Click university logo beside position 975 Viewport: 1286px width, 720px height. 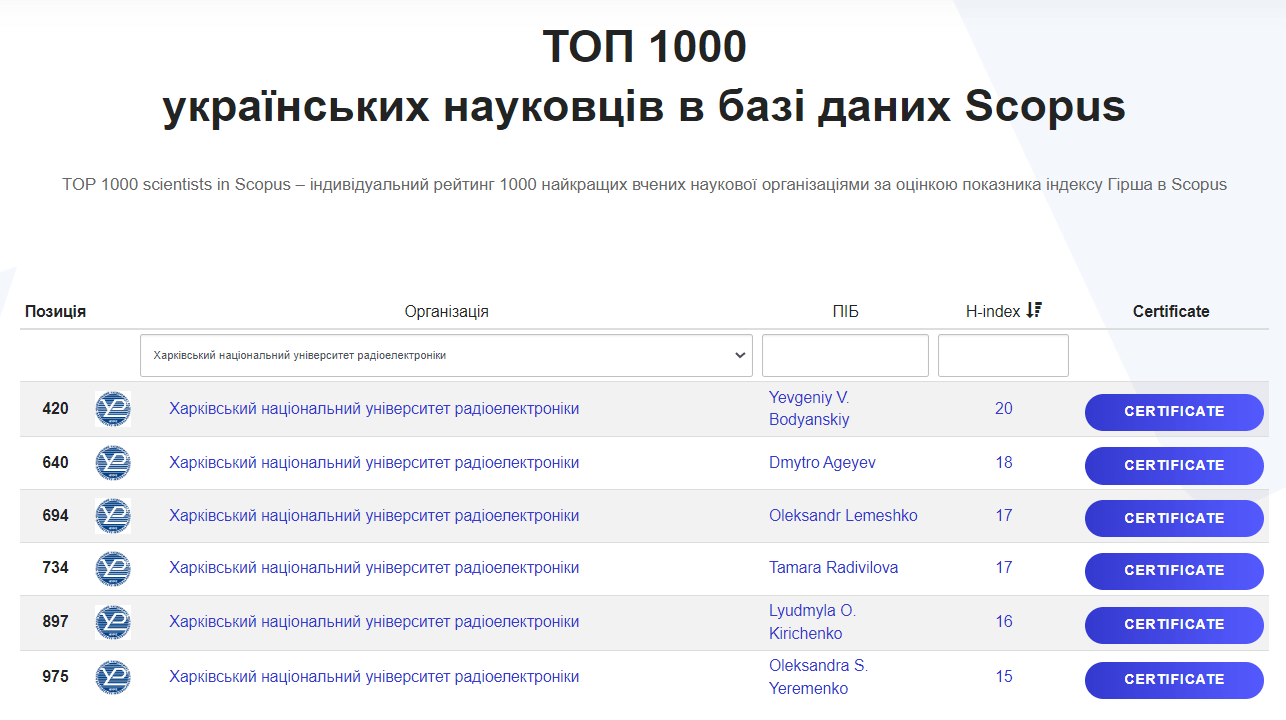[x=112, y=677]
